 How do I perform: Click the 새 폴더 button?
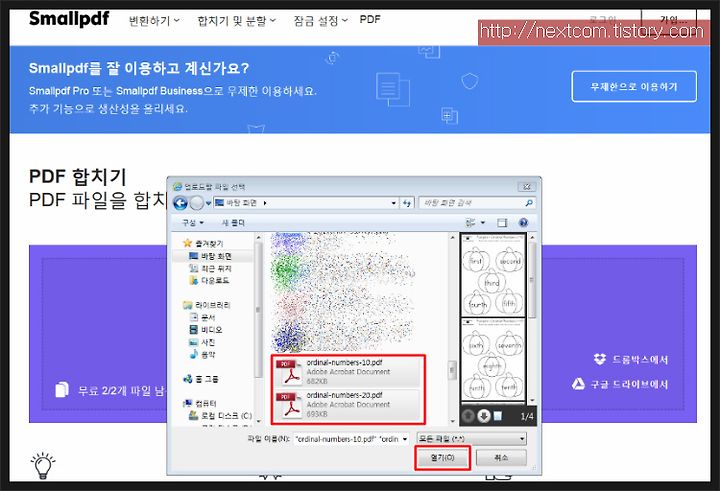click(x=233, y=223)
